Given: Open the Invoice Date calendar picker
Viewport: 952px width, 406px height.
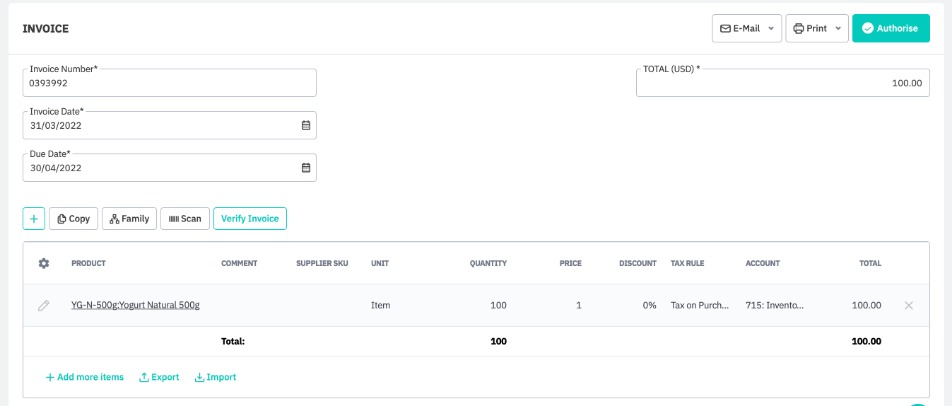Looking at the screenshot, I should point(306,125).
